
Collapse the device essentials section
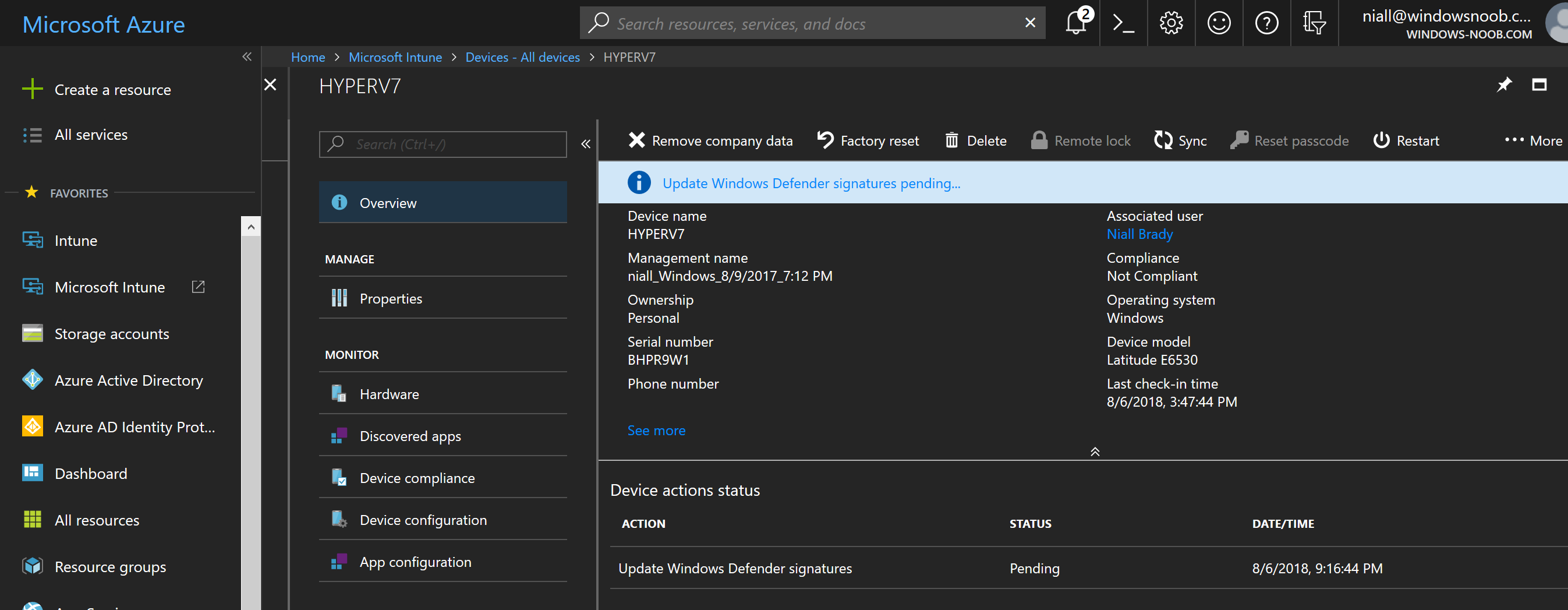pos(1095,452)
